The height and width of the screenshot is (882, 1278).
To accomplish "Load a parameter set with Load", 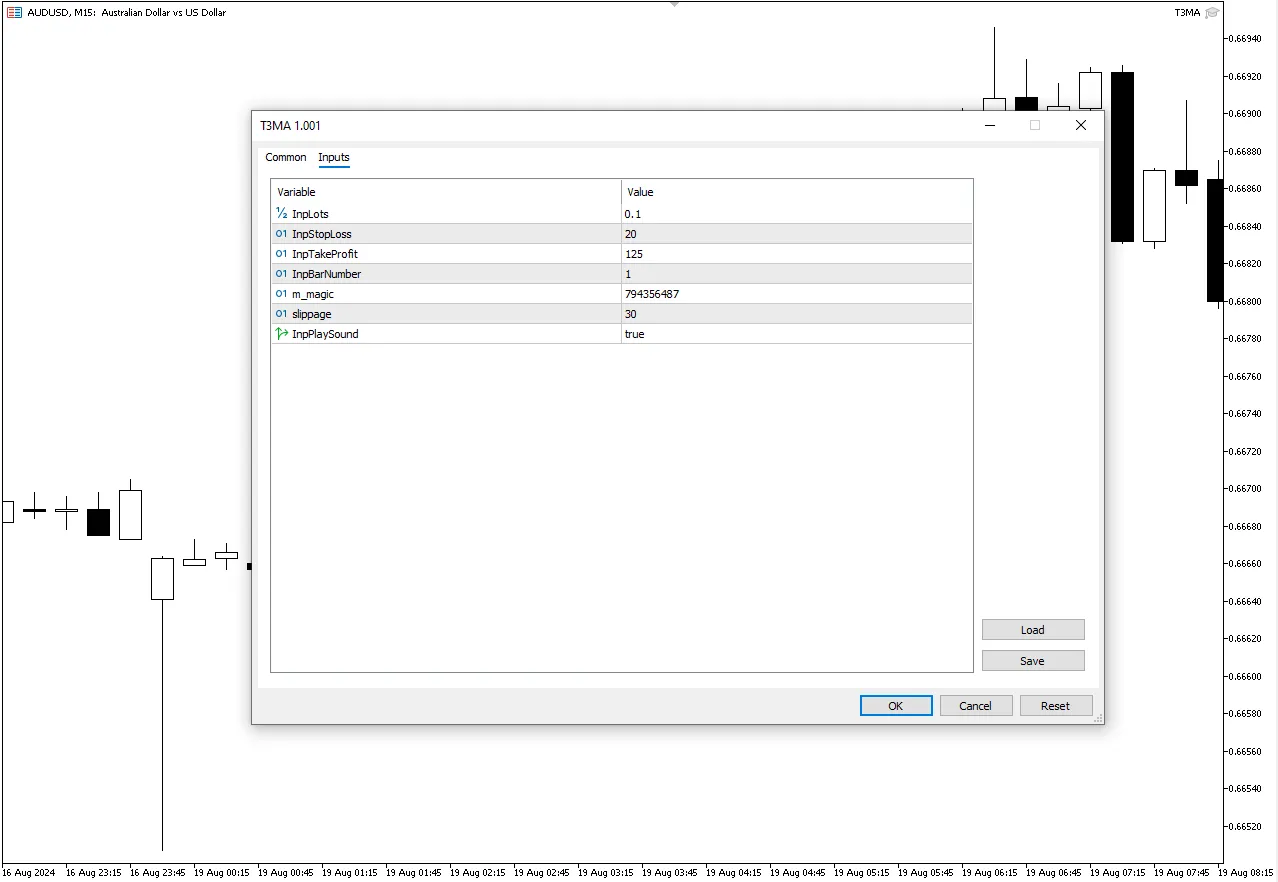I will pos(1032,630).
